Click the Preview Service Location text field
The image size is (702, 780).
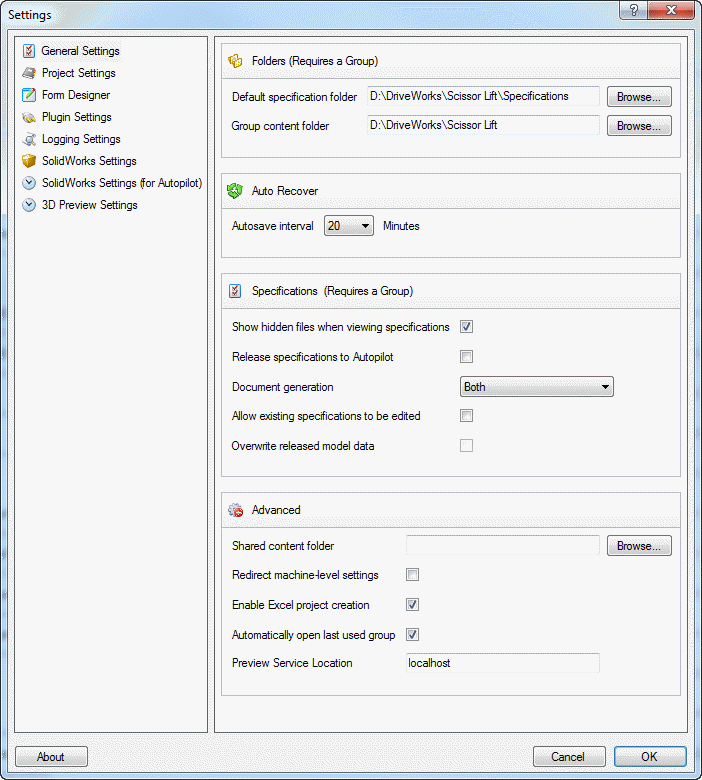[502, 663]
